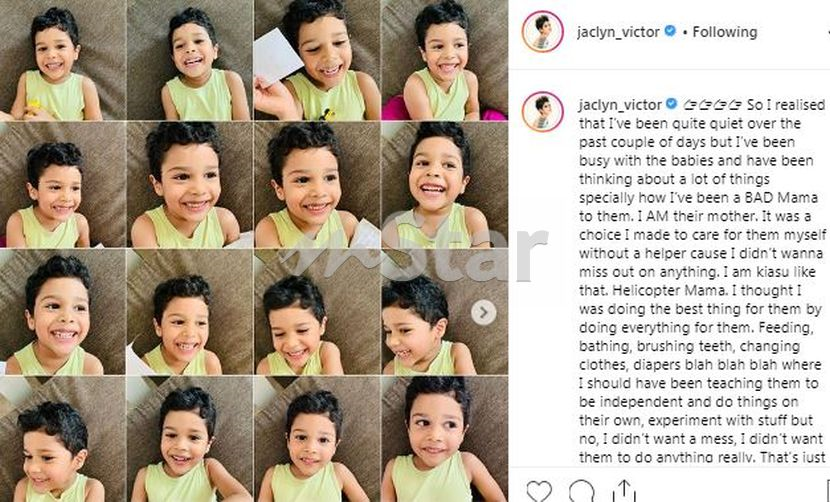Click the collage photo with the boy holding a white card
The width and height of the screenshot is (830, 502).
(317, 60)
